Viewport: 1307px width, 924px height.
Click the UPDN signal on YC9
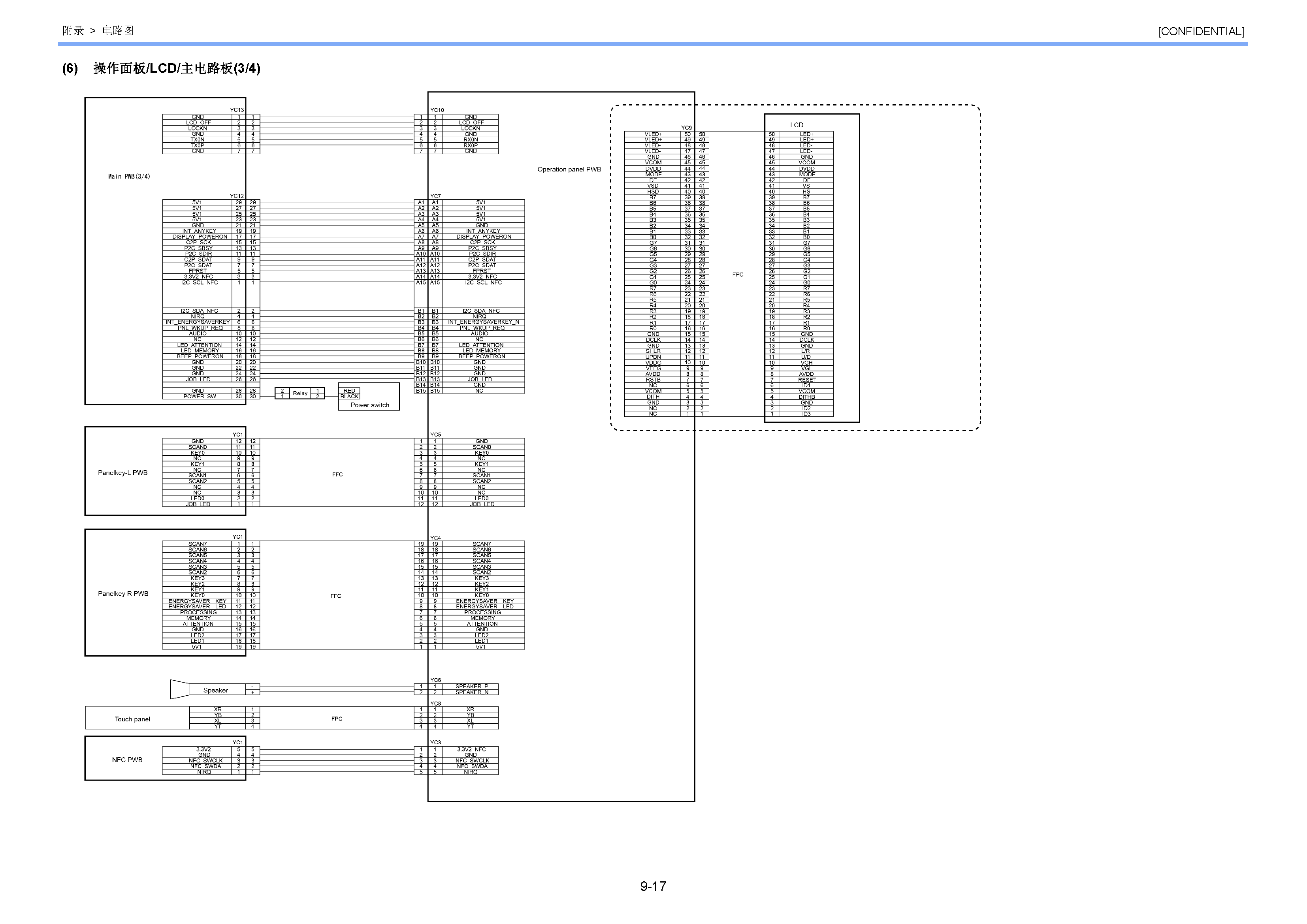(653, 357)
